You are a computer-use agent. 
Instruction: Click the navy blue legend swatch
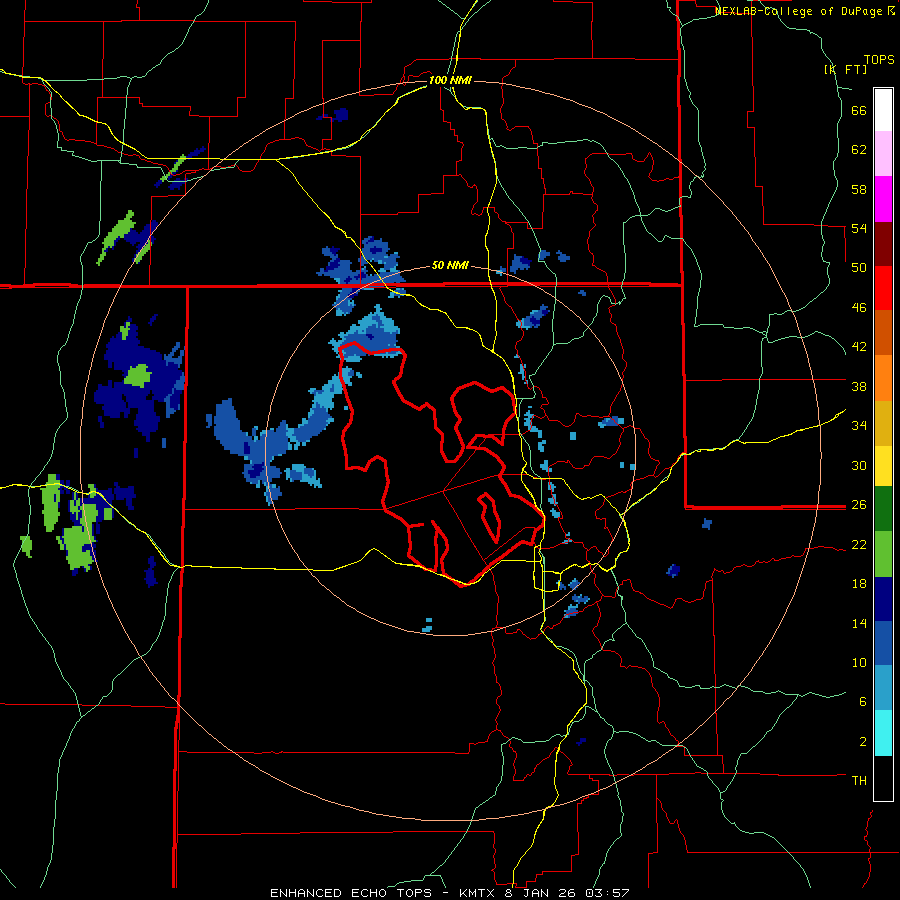tap(883, 599)
